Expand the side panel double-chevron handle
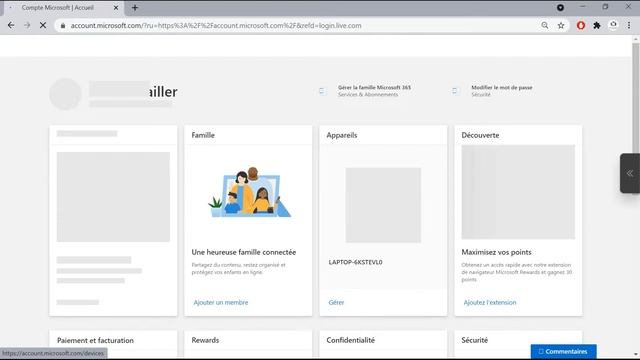Viewport: 640px width, 360px height. tap(630, 173)
